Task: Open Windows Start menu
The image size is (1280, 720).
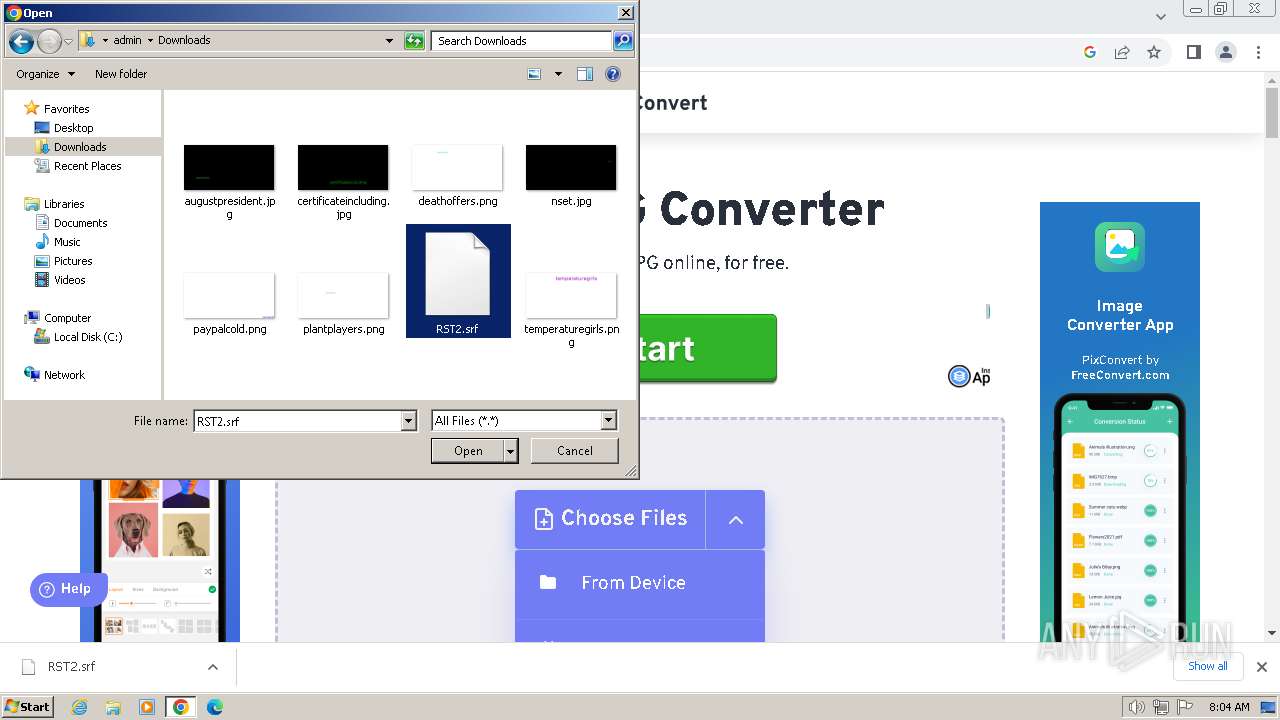Action: pos(27,706)
